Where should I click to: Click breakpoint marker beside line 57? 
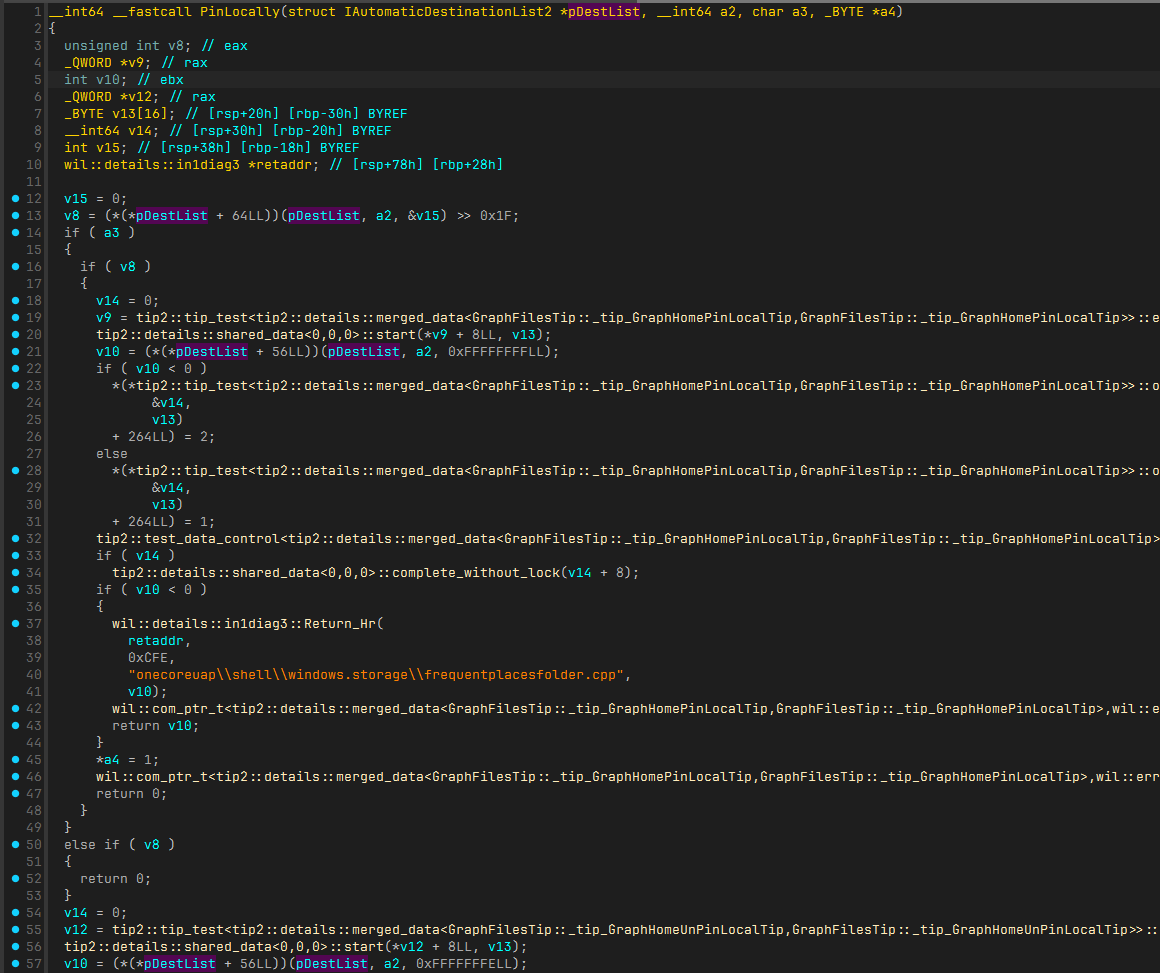click(x=15, y=964)
